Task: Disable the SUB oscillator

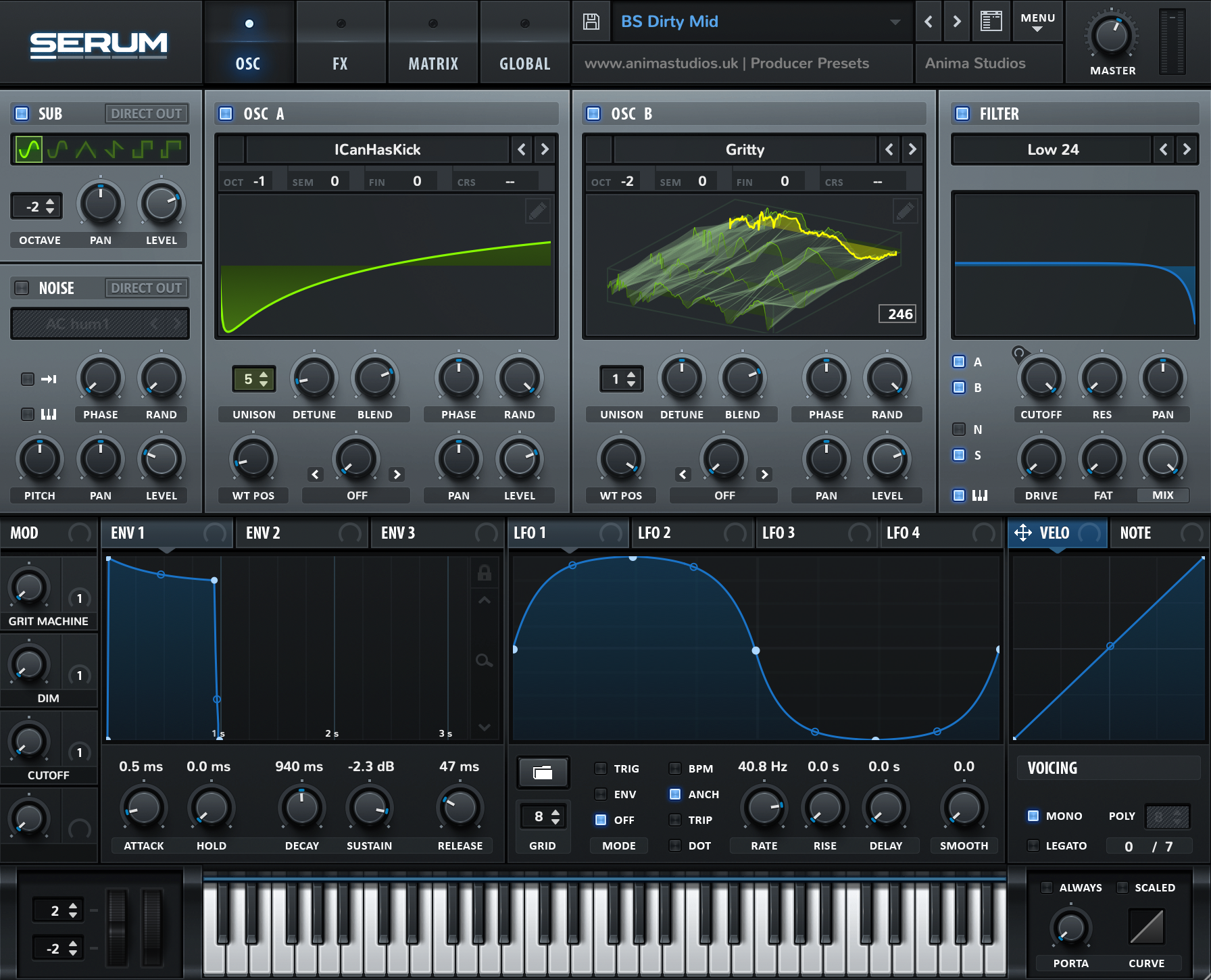Action: [x=22, y=114]
